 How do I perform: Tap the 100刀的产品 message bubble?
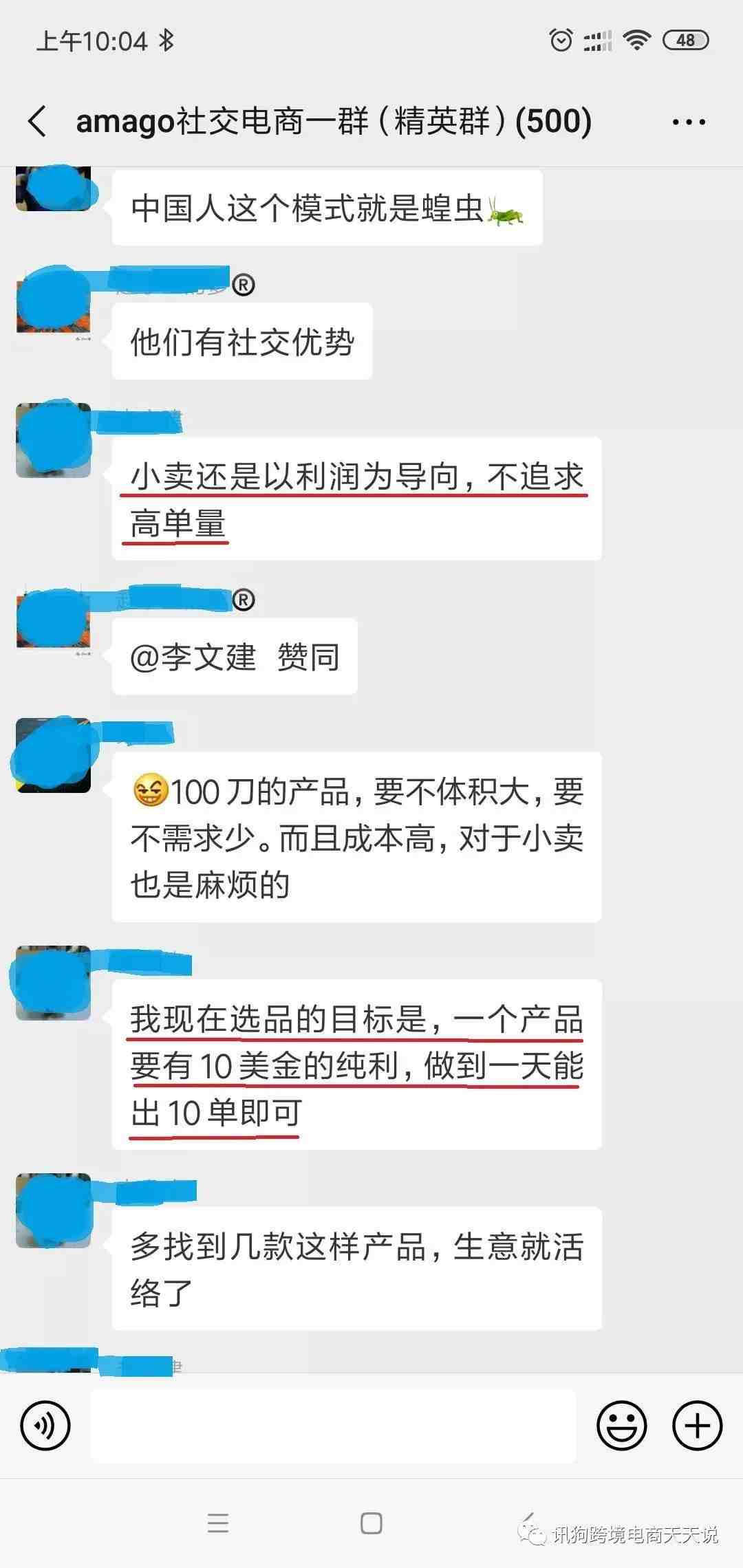coord(356,838)
